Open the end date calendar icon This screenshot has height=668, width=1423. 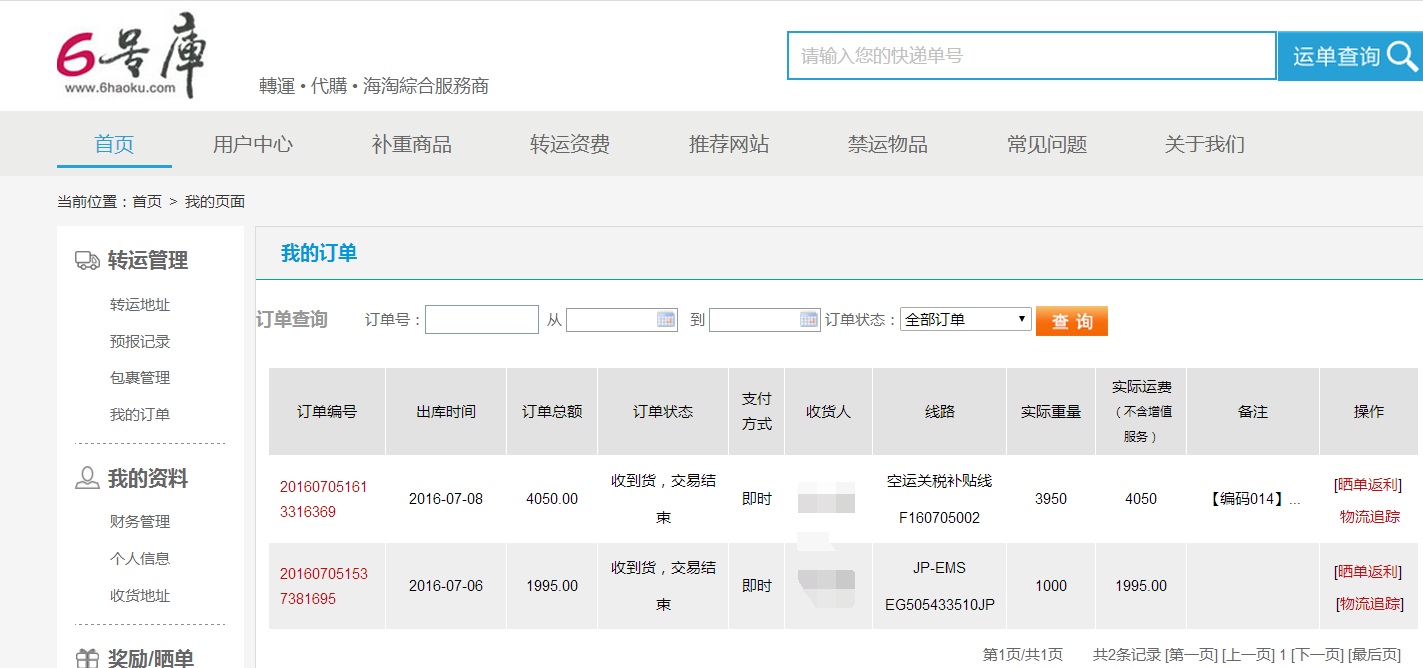click(x=809, y=320)
